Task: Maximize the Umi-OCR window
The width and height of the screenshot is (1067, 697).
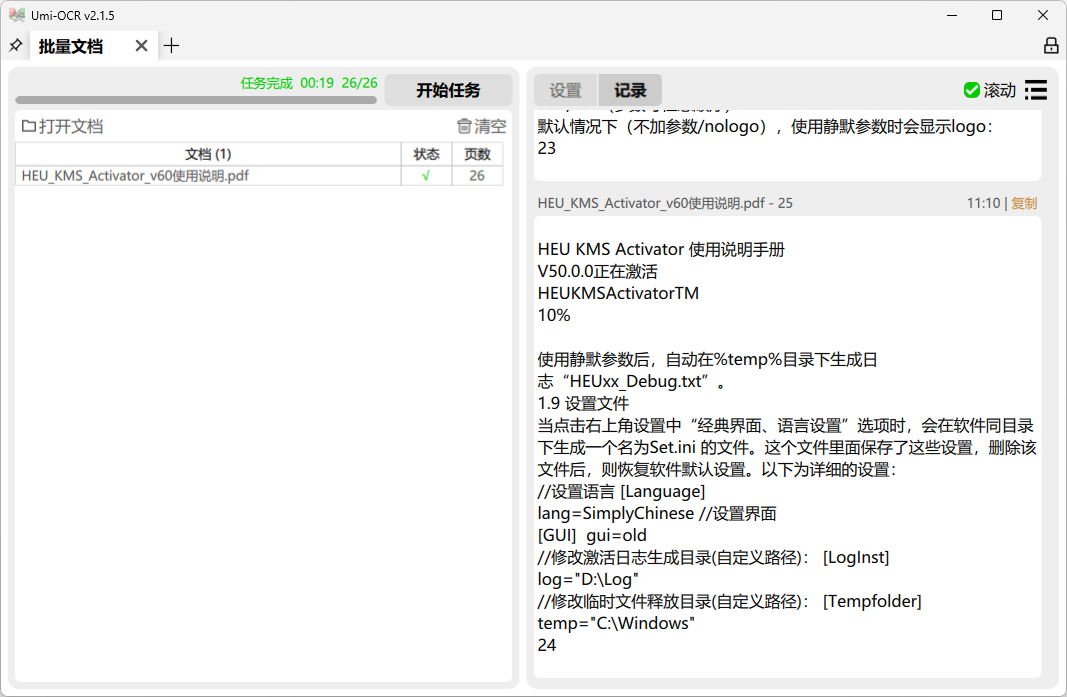Action: pyautogui.click(x=997, y=15)
